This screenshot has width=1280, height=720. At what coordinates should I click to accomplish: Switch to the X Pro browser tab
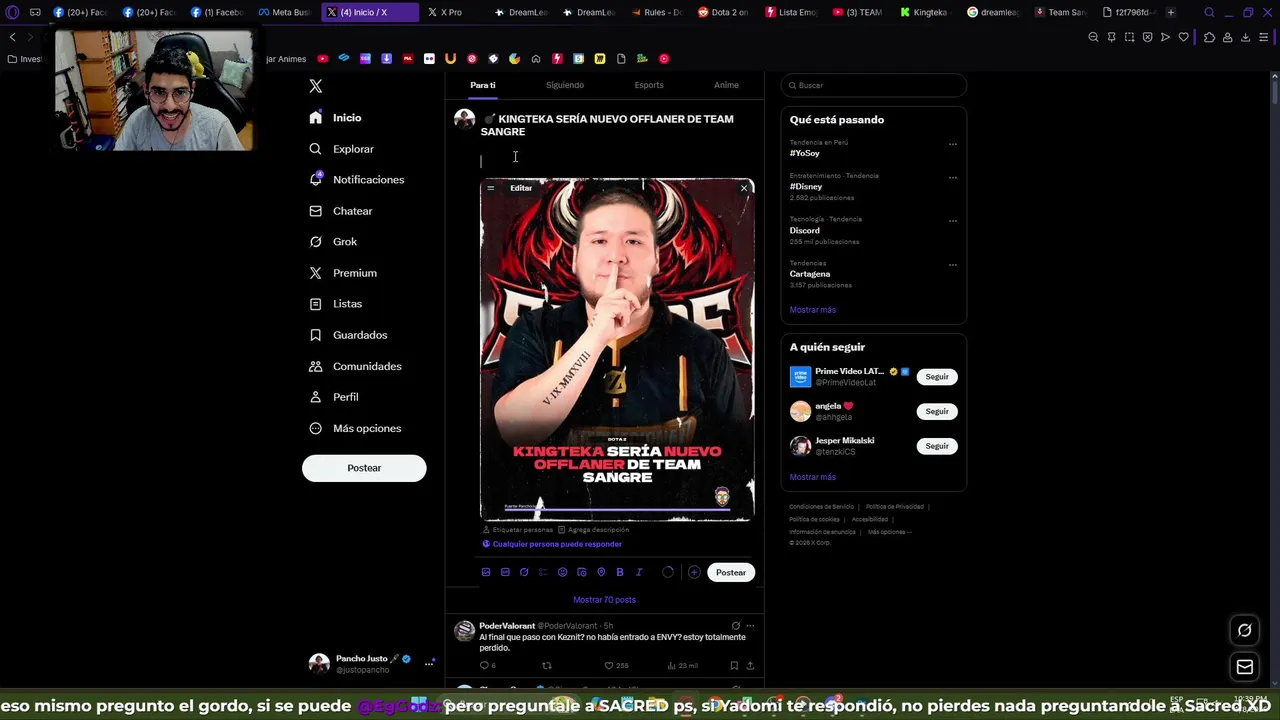tap(445, 12)
